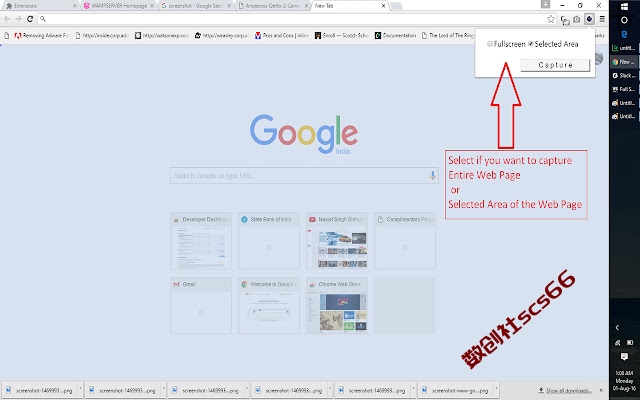Click the browser forward arrow
Viewport: 640px width, 400px height.
(x=18, y=19)
